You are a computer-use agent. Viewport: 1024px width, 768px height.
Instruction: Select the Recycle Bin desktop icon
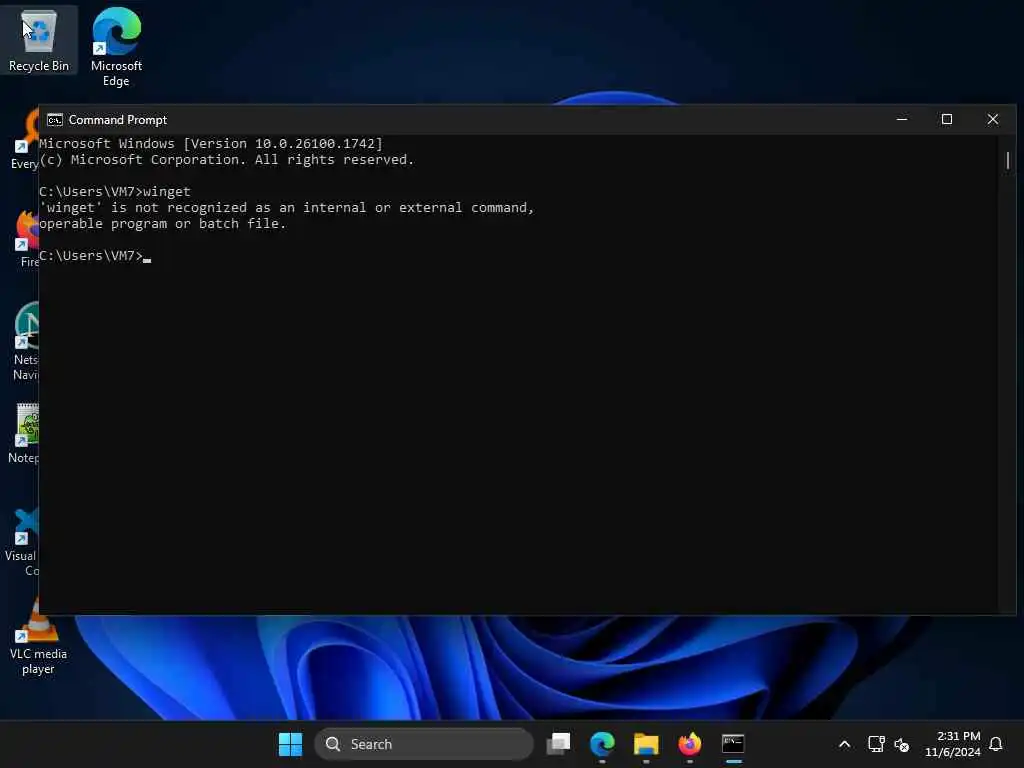coord(39,40)
